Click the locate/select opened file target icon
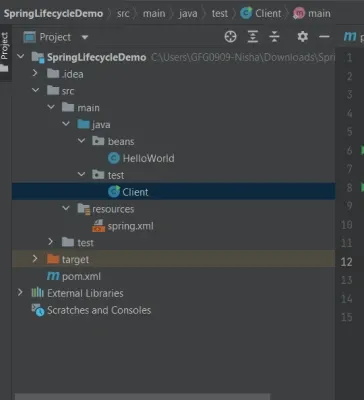364x400 pixels. click(x=230, y=37)
